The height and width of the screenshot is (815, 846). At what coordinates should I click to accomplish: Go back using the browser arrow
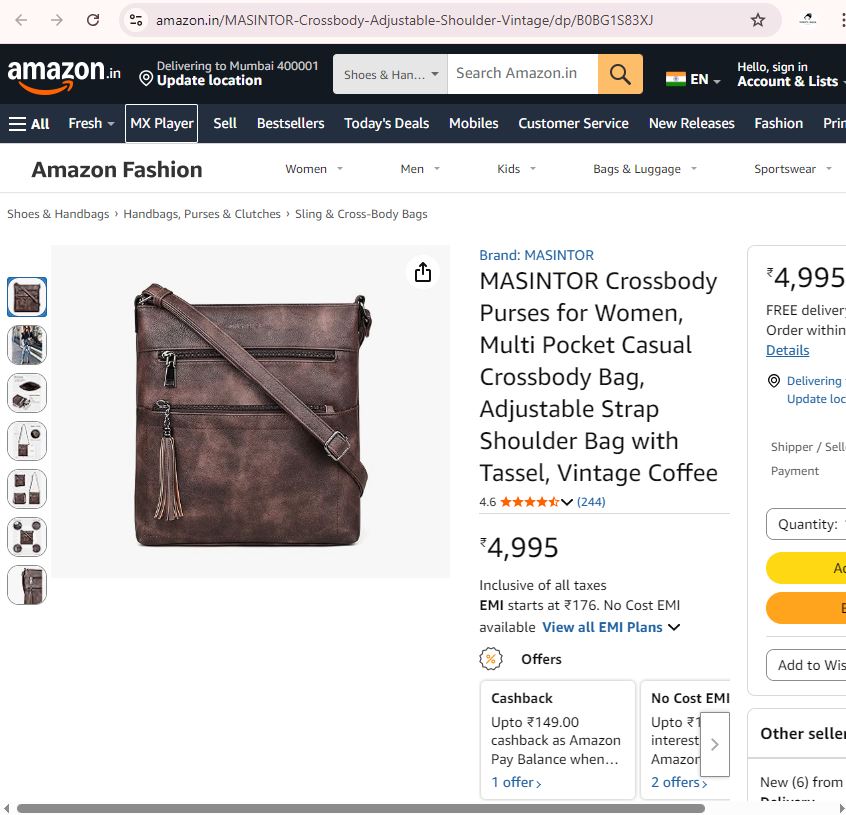21,19
